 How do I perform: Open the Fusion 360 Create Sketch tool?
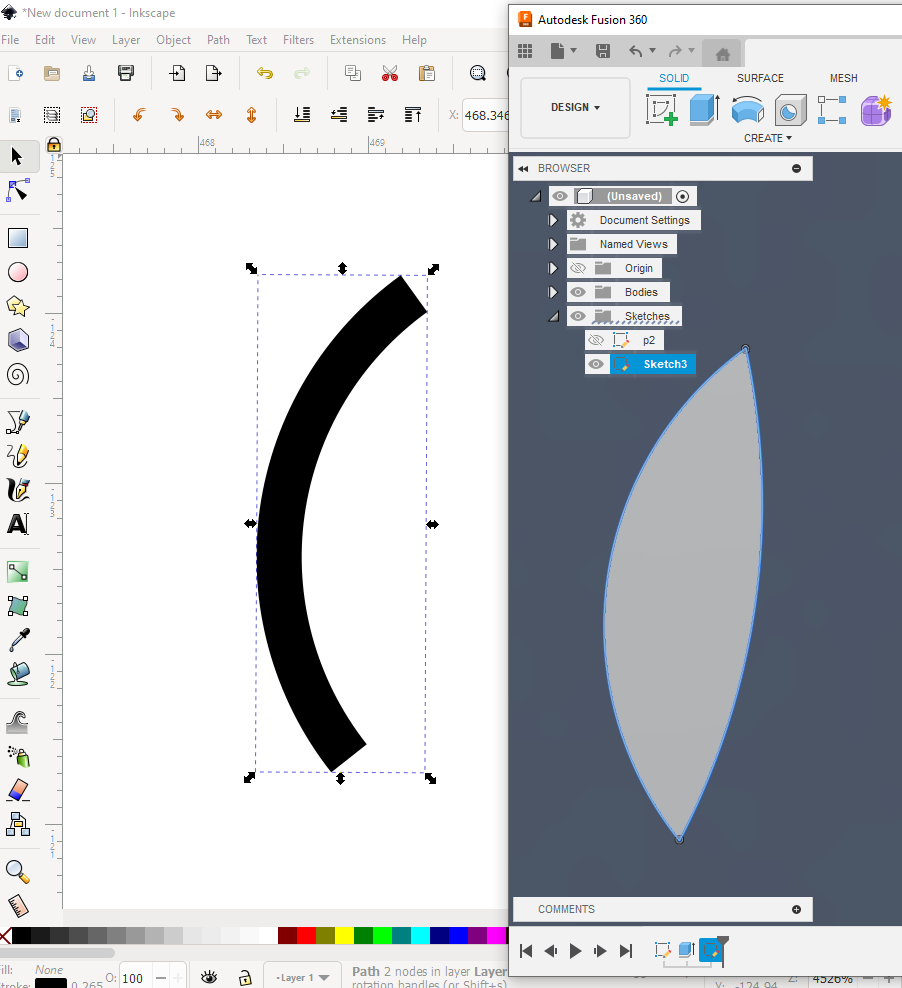[x=662, y=110]
